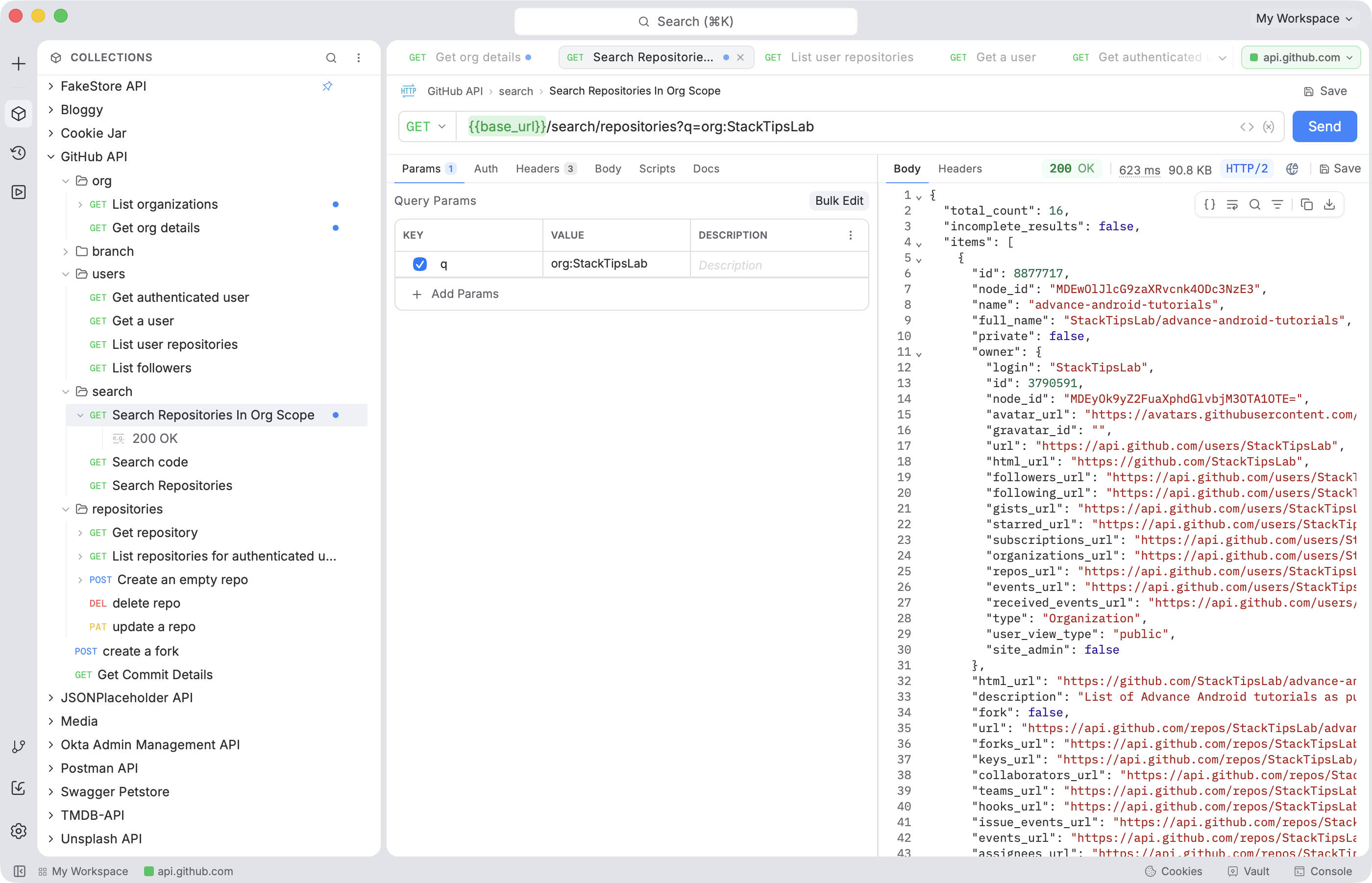
Task: Search within the response body icon
Action: pos(1255,205)
